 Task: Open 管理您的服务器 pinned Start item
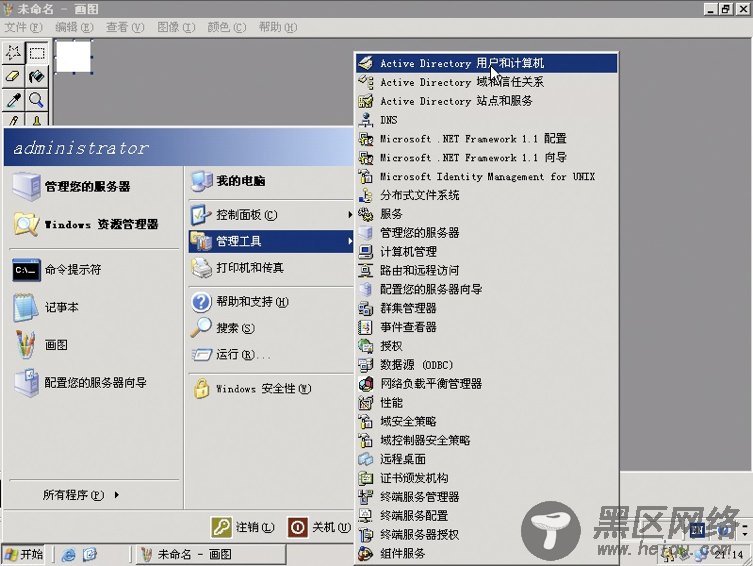tap(94, 186)
